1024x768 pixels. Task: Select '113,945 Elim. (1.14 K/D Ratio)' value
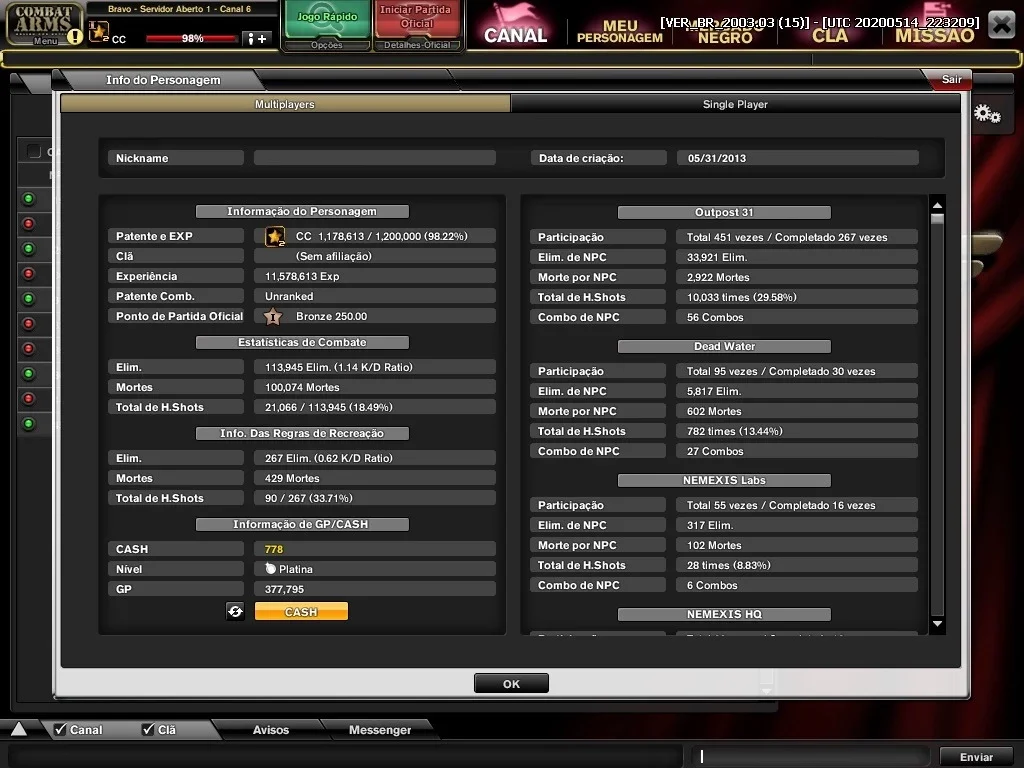338,368
